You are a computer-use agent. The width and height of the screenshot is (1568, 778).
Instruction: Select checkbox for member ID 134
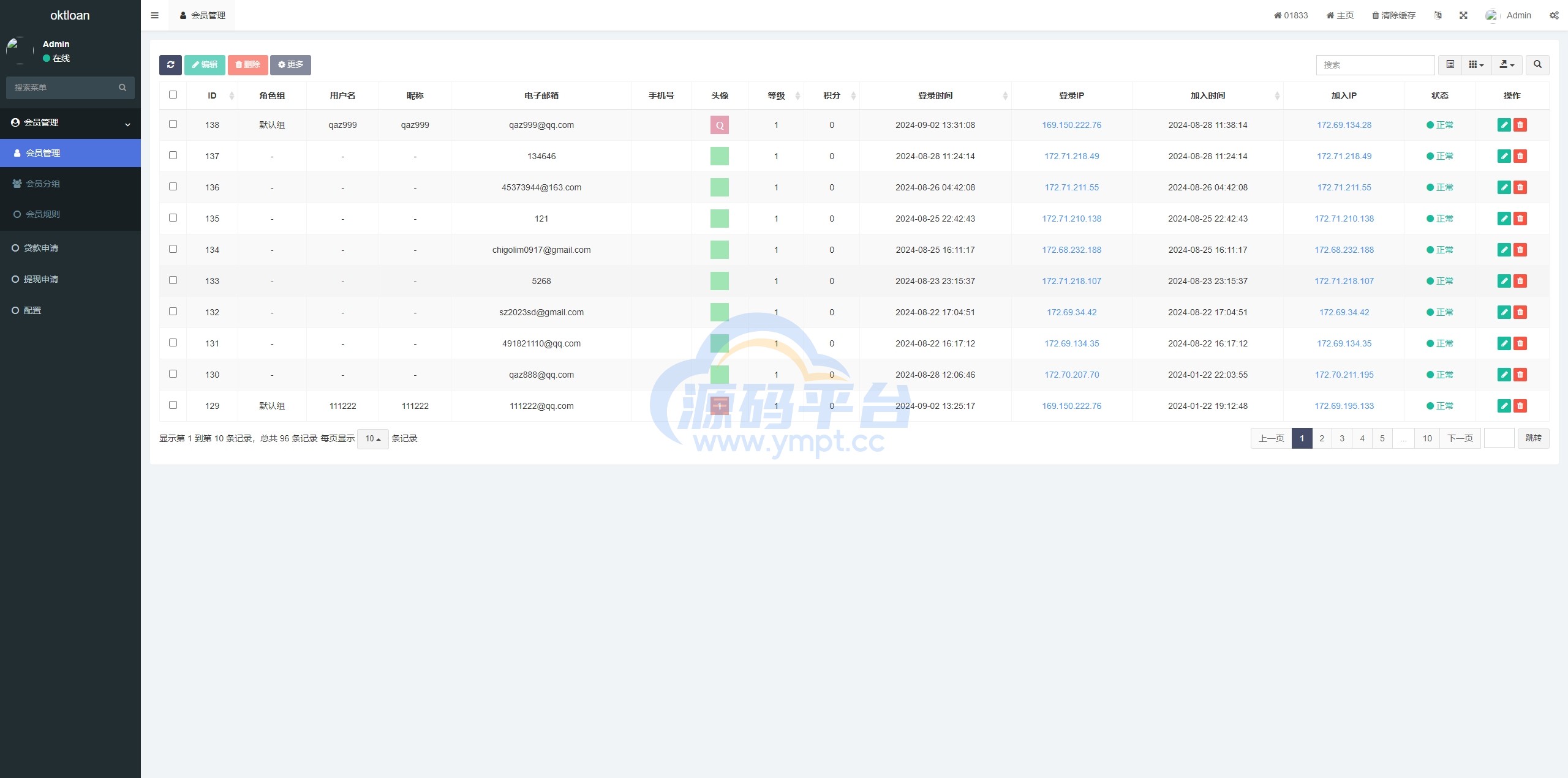click(173, 249)
